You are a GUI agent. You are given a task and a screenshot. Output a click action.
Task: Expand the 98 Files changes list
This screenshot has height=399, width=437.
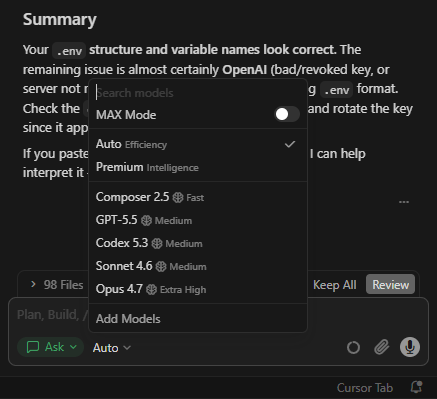click(x=56, y=285)
